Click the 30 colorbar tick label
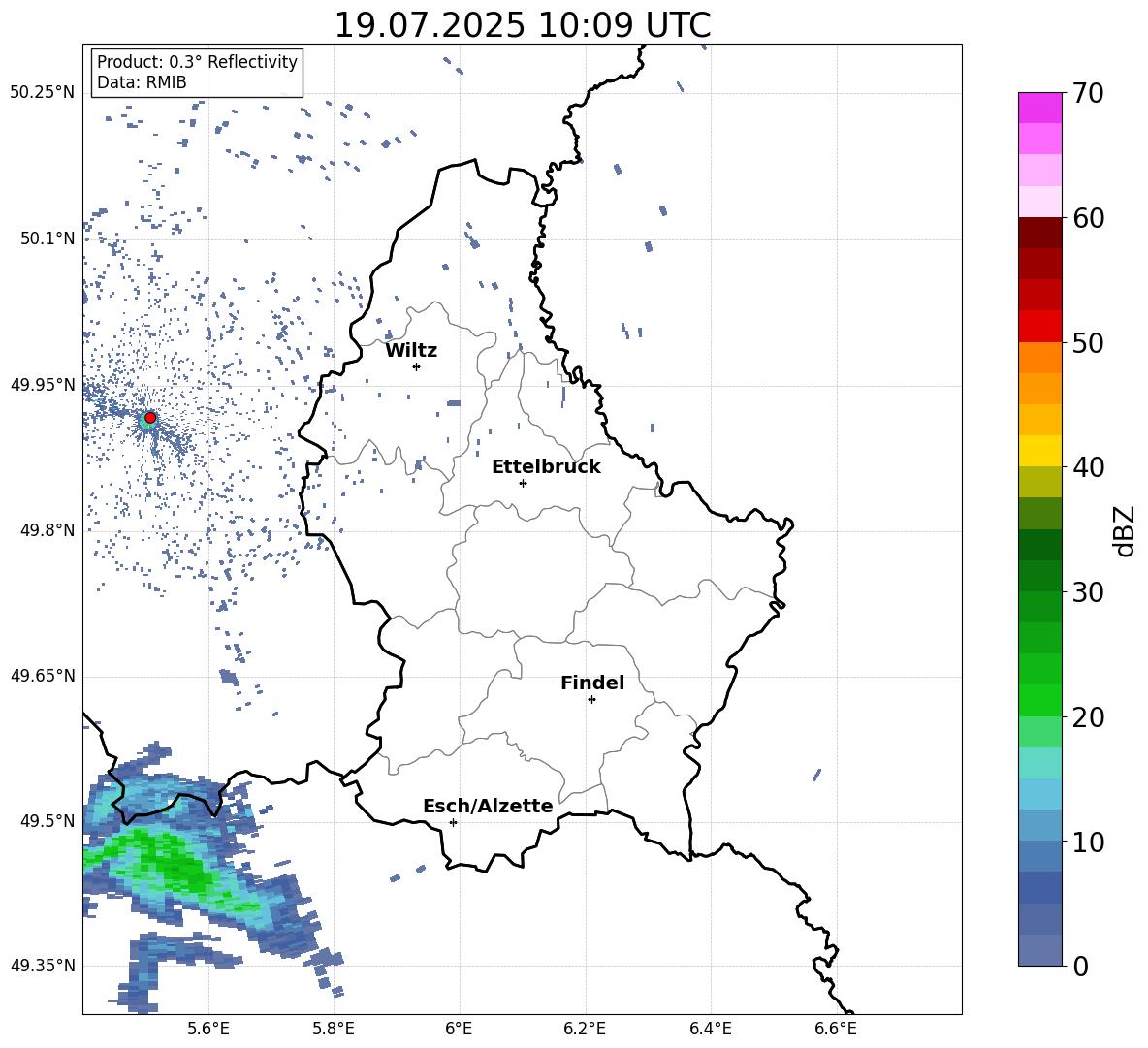The width and height of the screenshot is (1148, 1048). pos(1088,592)
